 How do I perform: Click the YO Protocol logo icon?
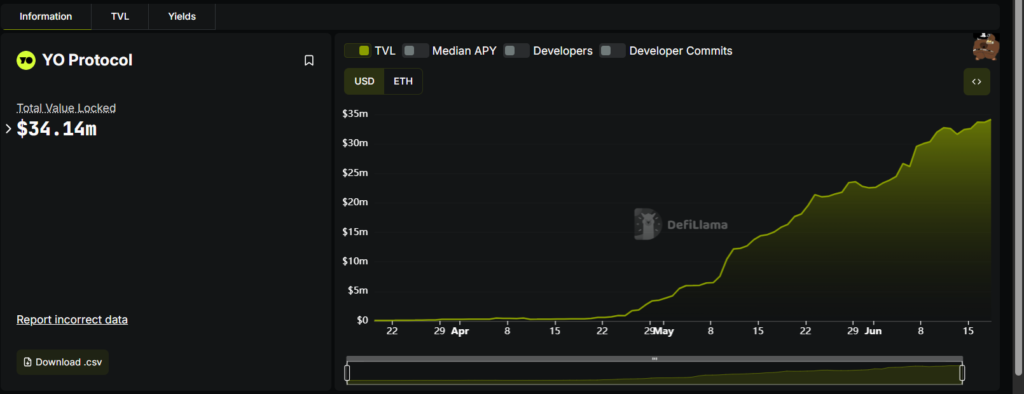click(25, 60)
